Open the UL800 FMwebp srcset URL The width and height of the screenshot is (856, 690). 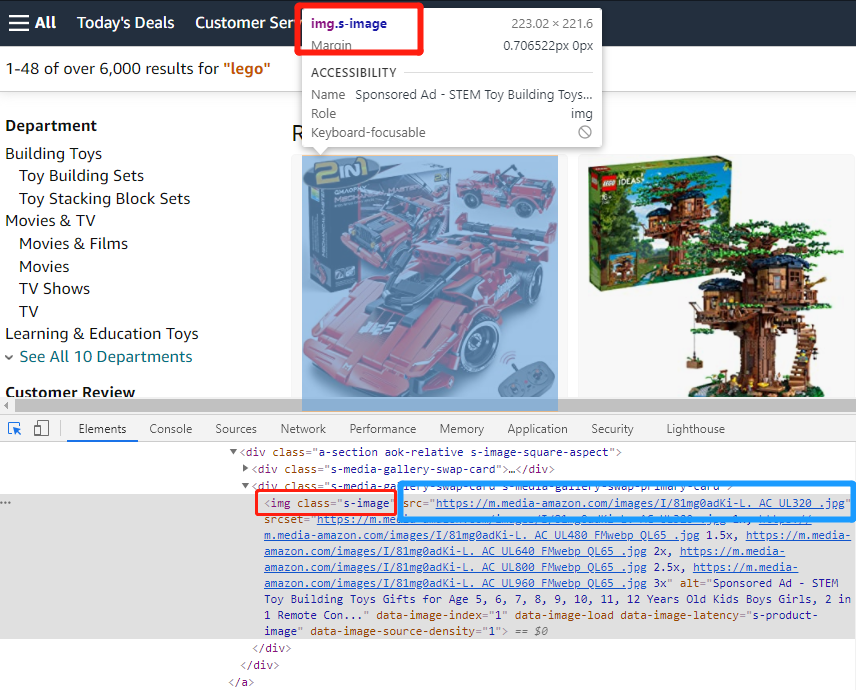click(455, 567)
